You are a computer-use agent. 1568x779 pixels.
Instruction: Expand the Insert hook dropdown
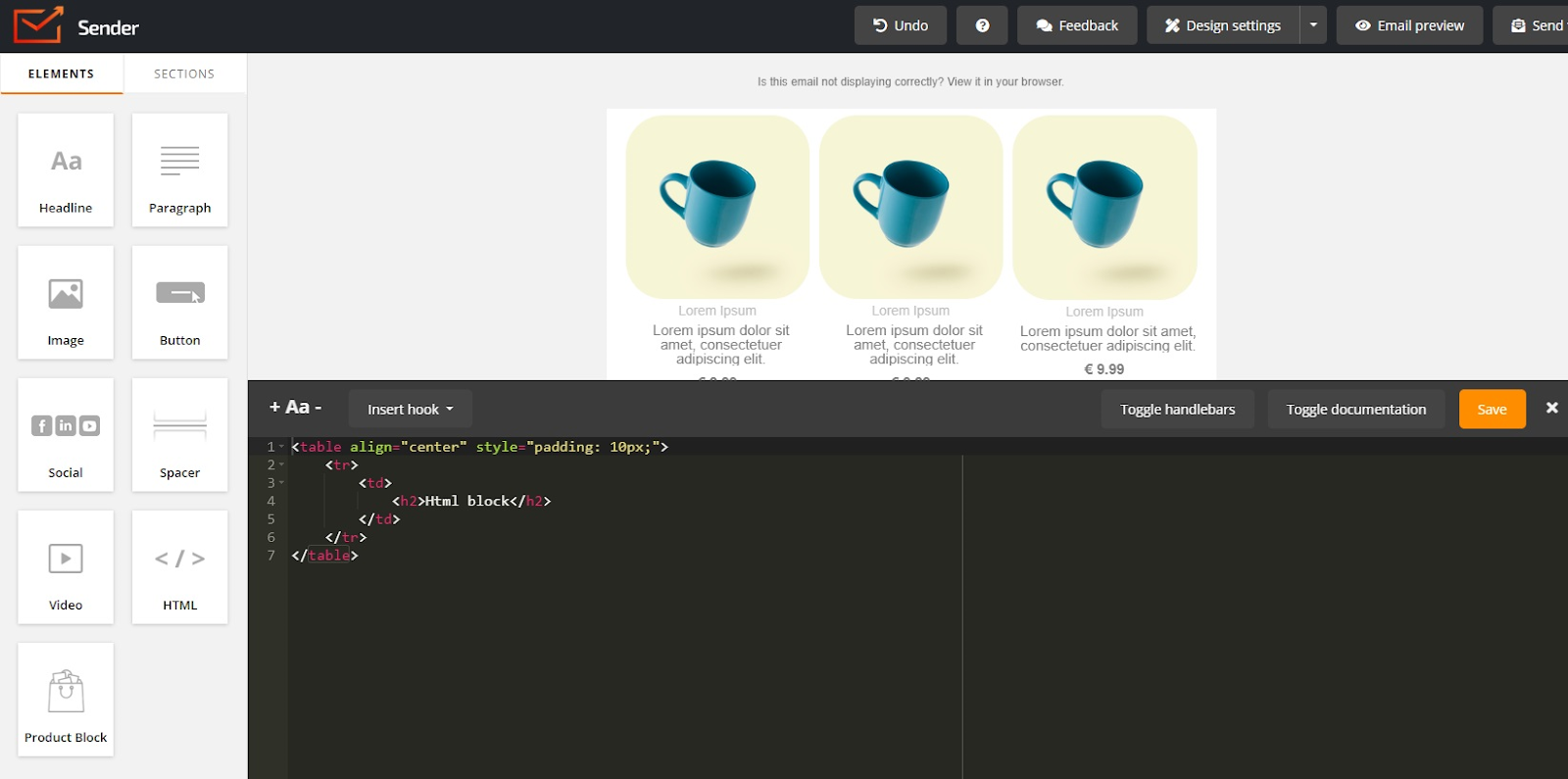[410, 410]
